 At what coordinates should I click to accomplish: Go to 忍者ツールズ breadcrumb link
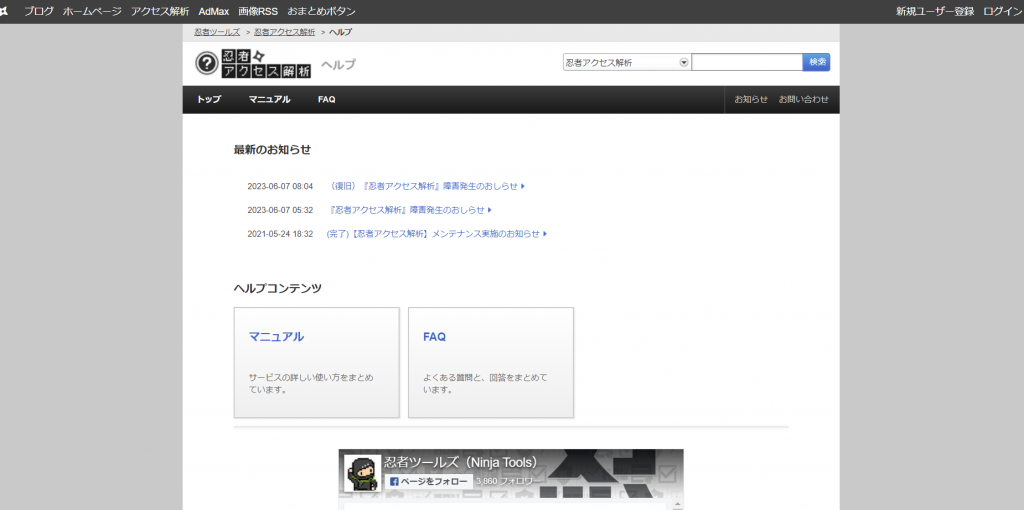[217, 32]
